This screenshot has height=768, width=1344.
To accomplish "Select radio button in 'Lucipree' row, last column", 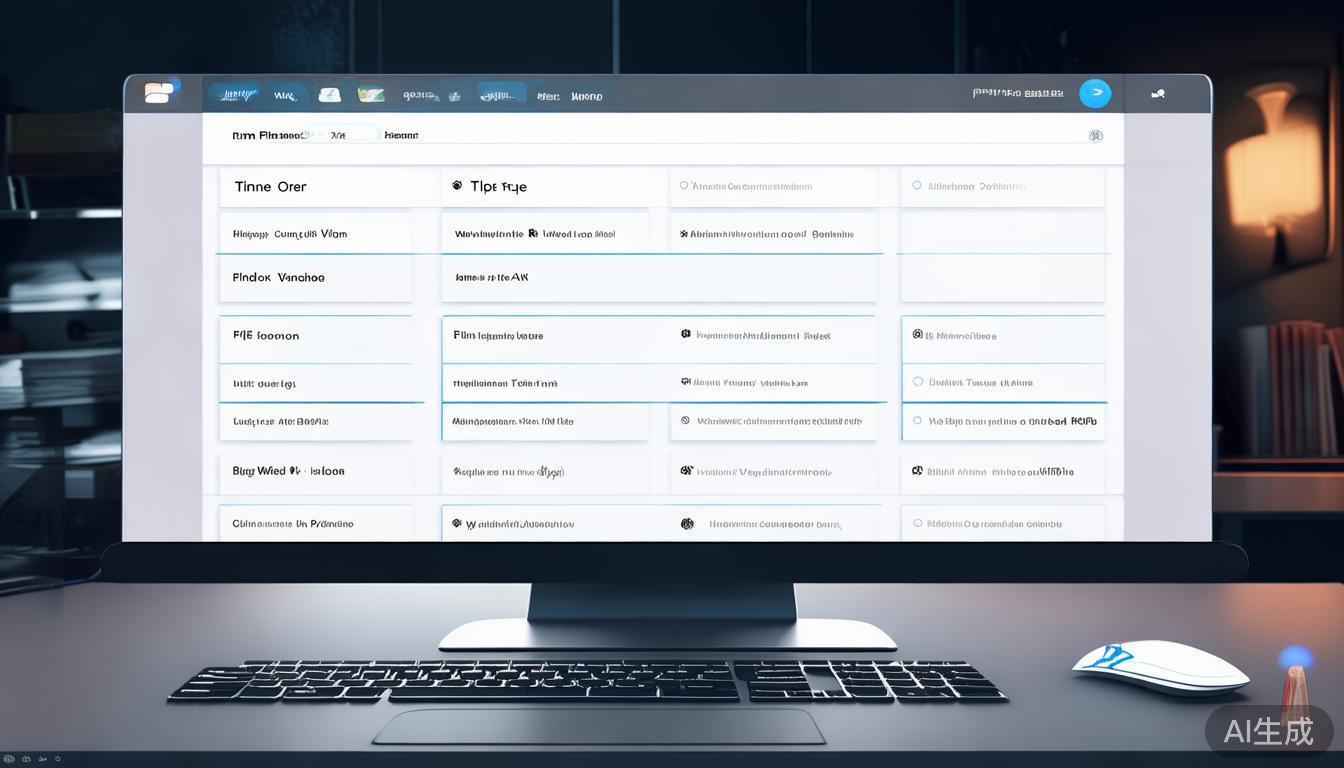I will [917, 421].
